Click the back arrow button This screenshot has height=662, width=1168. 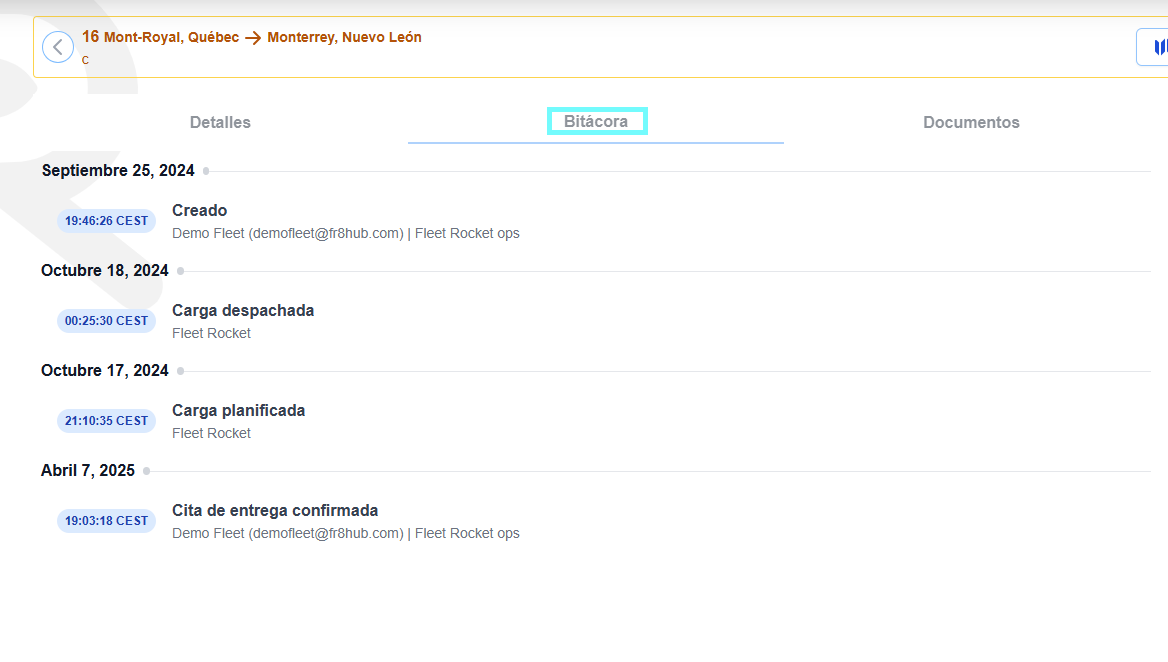pos(58,47)
